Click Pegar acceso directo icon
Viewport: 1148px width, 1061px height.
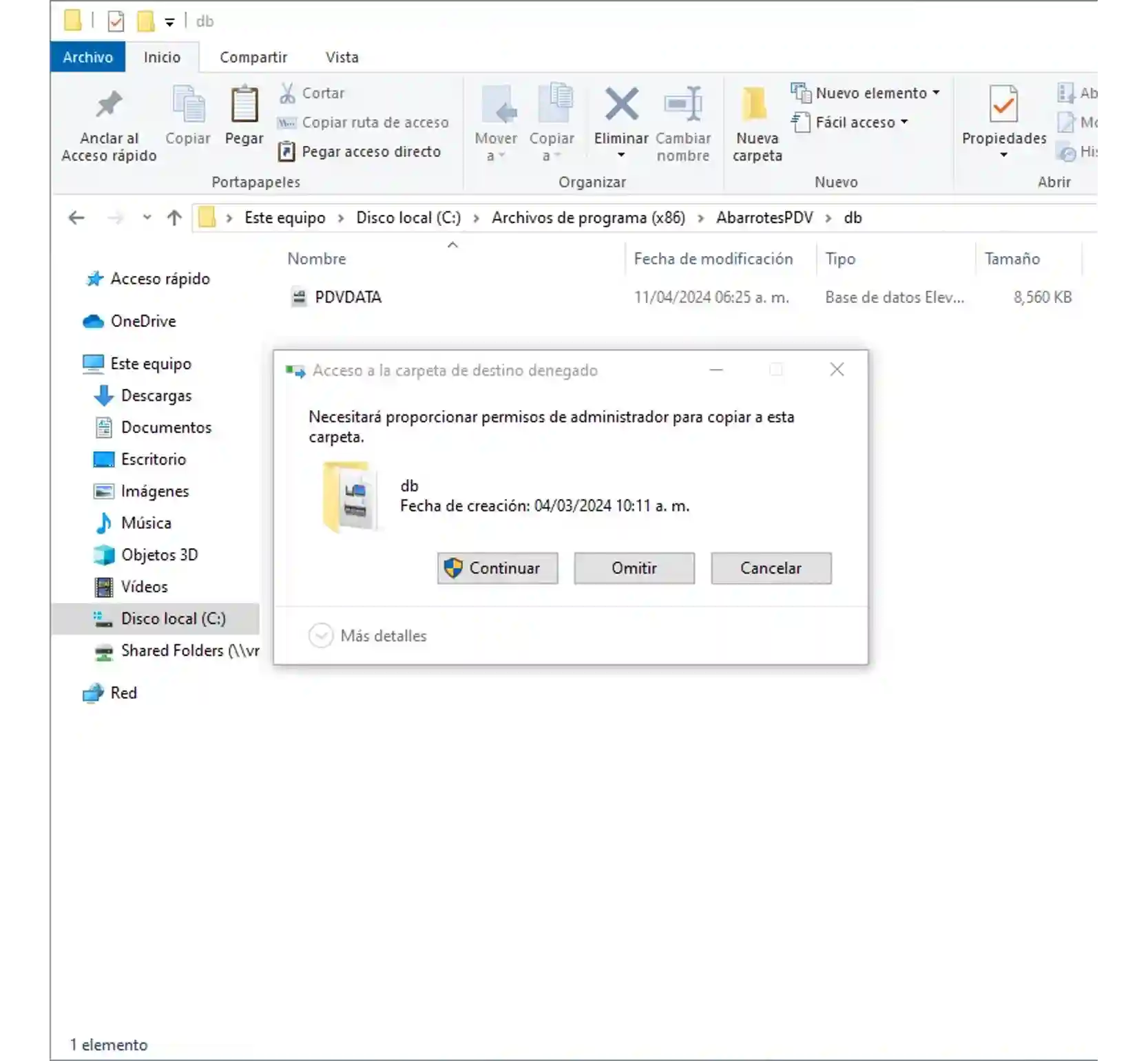pos(286,151)
